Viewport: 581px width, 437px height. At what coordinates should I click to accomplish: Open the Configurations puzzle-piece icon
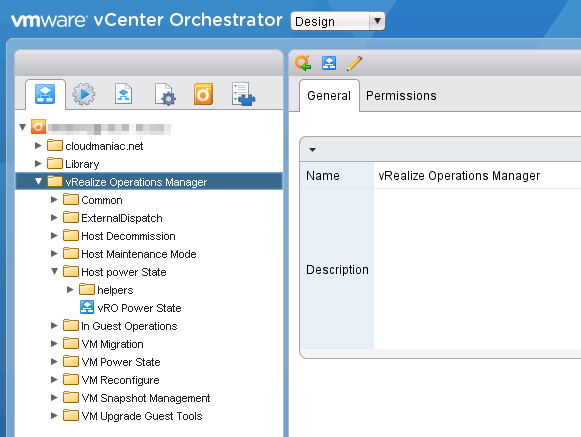point(243,94)
